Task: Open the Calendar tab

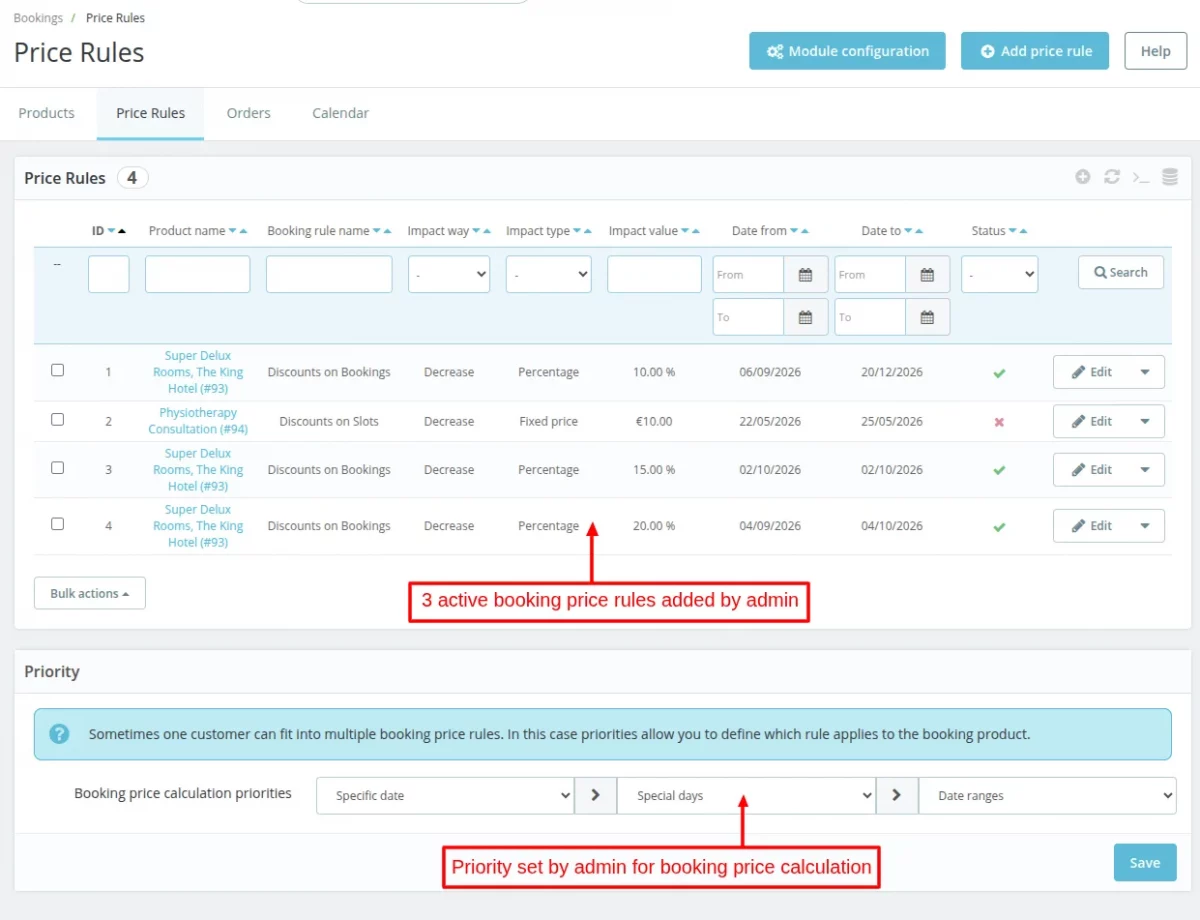Action: click(341, 113)
